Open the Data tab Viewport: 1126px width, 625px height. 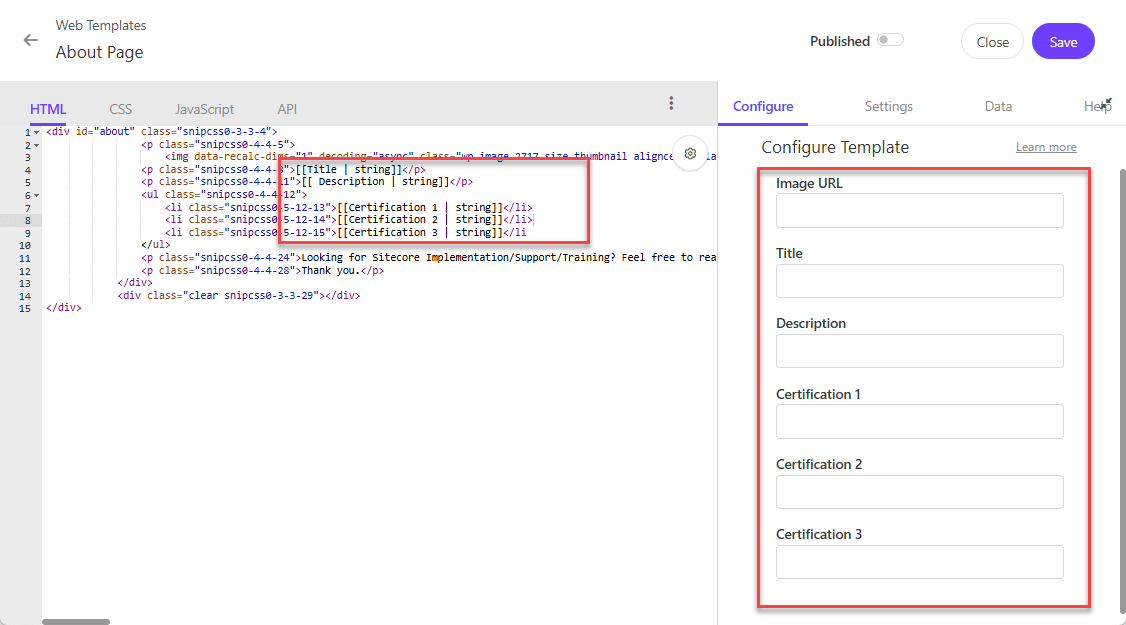(x=998, y=106)
